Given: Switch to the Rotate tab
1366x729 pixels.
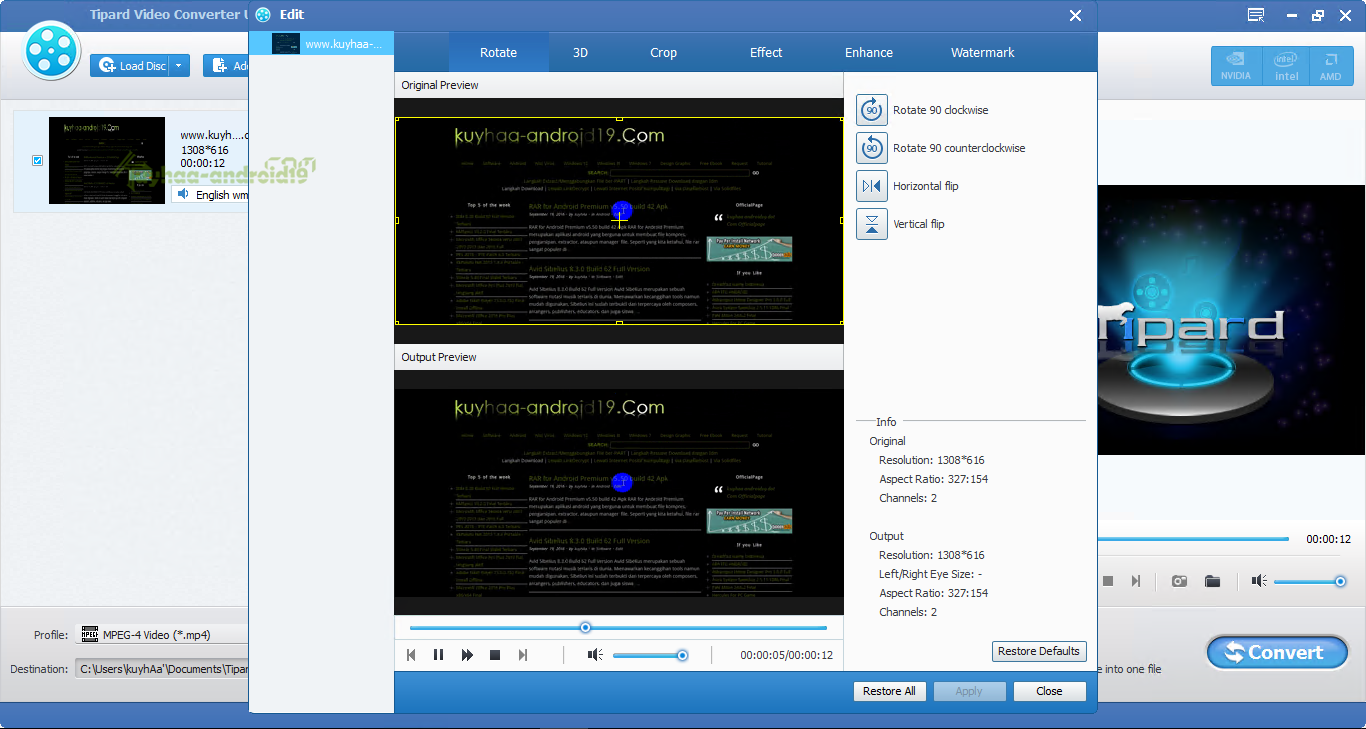Looking at the screenshot, I should point(498,52).
